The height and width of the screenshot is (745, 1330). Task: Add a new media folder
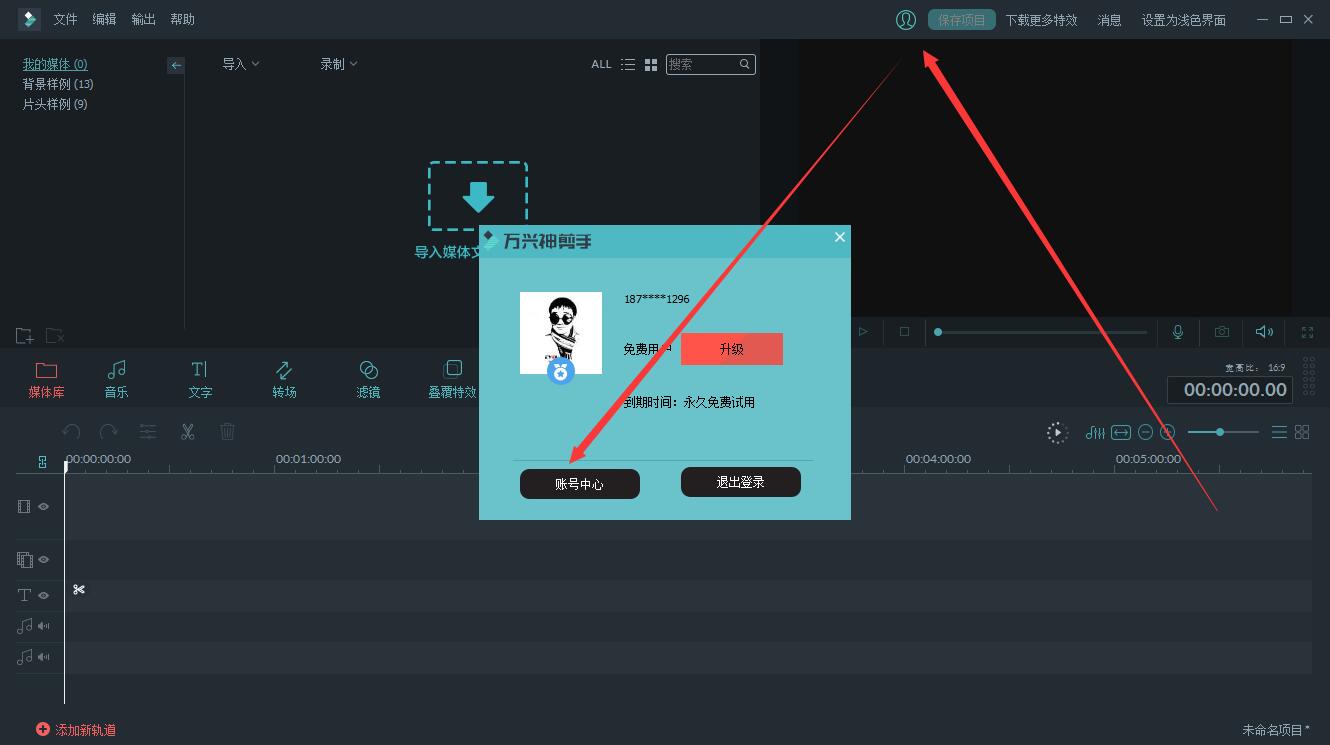(x=25, y=336)
